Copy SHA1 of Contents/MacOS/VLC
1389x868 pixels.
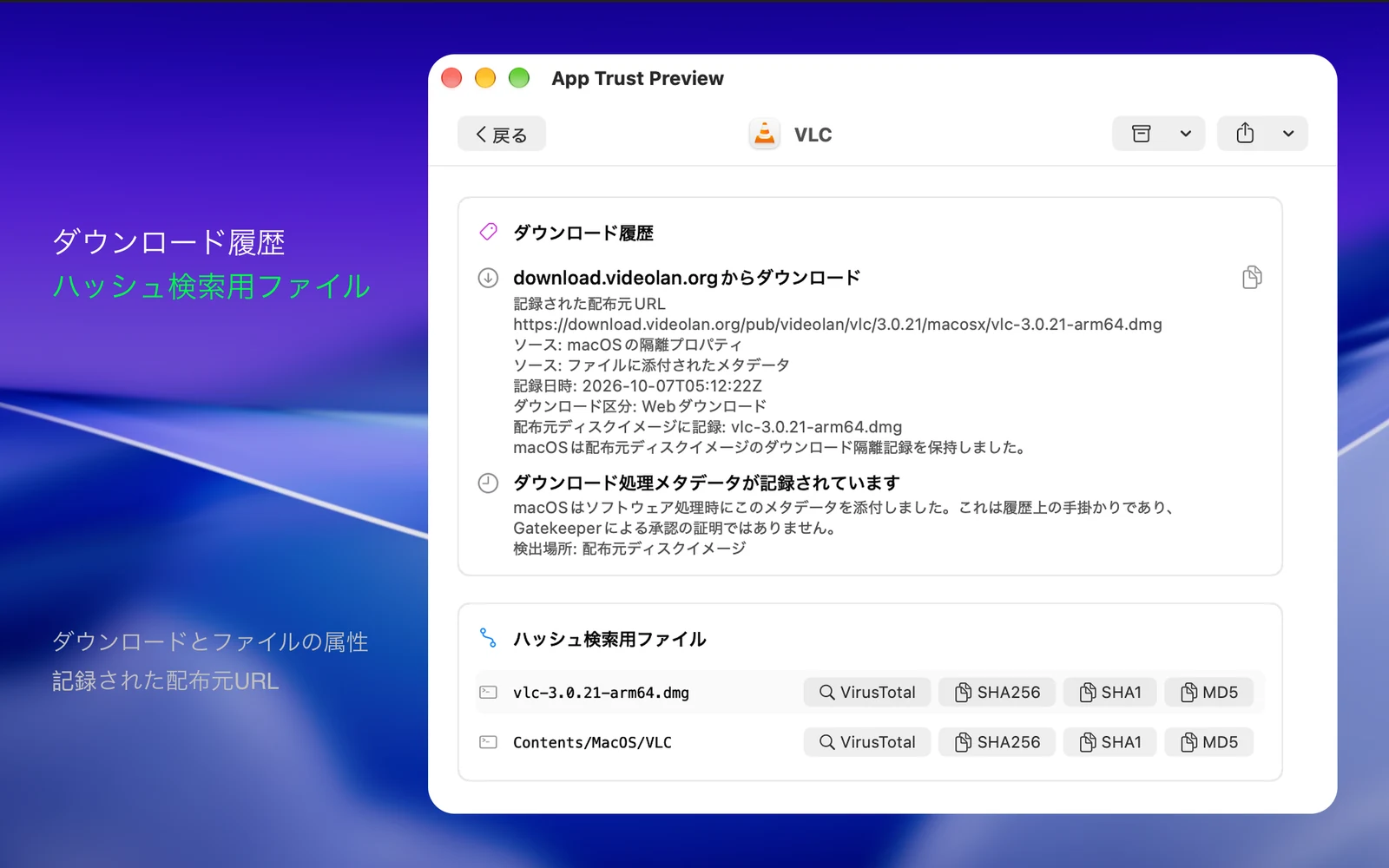(1109, 742)
